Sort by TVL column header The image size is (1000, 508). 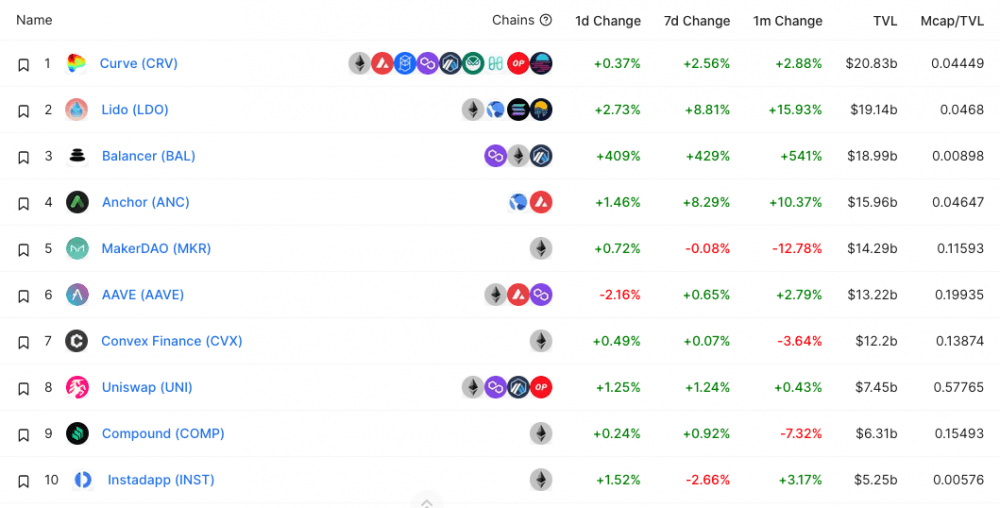click(x=885, y=21)
